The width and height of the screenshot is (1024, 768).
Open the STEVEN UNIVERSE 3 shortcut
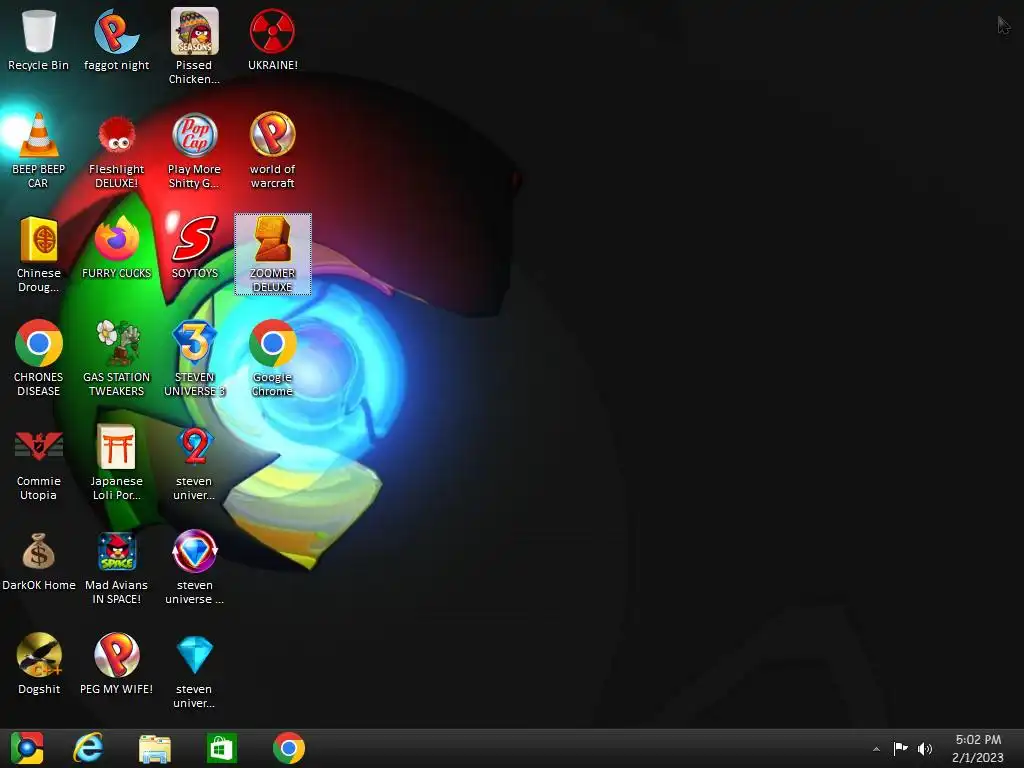point(194,358)
